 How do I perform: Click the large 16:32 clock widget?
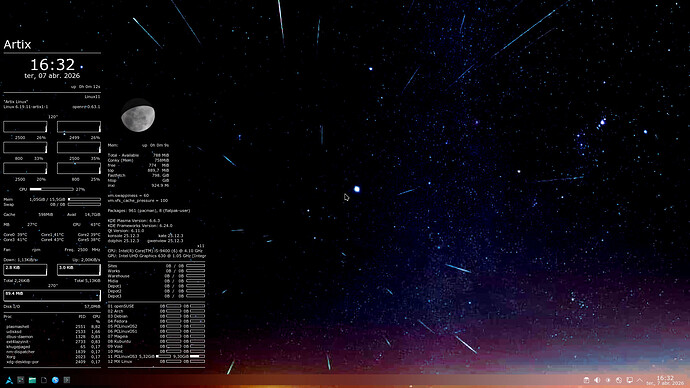click(x=52, y=65)
